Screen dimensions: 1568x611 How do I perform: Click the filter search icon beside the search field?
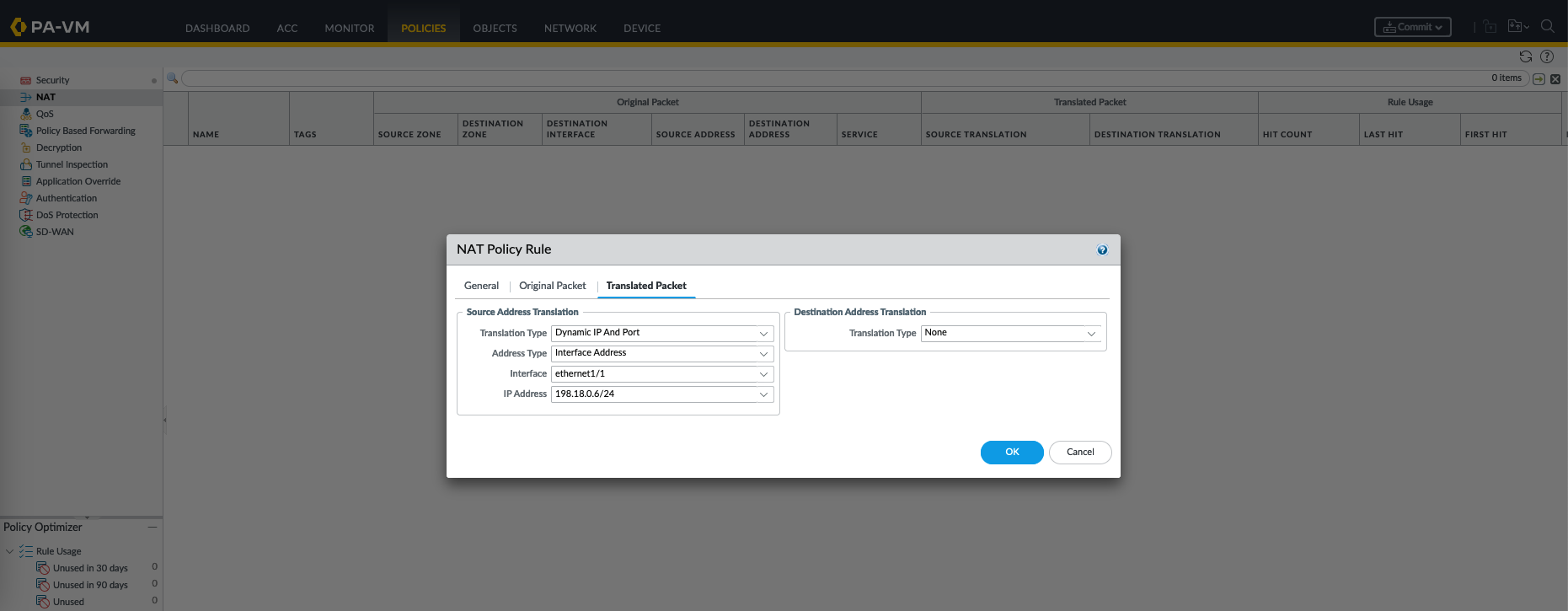click(173, 78)
